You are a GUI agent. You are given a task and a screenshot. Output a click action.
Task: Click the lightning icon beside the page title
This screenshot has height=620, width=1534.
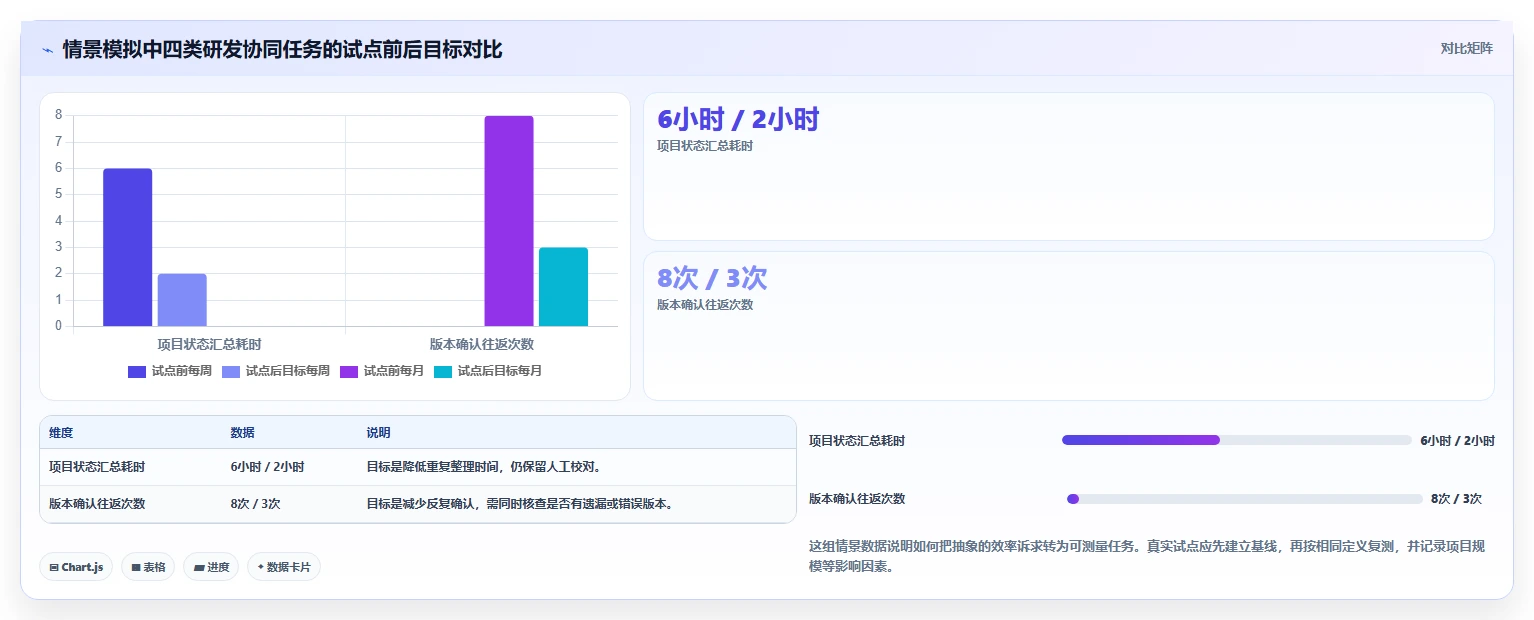(47, 50)
